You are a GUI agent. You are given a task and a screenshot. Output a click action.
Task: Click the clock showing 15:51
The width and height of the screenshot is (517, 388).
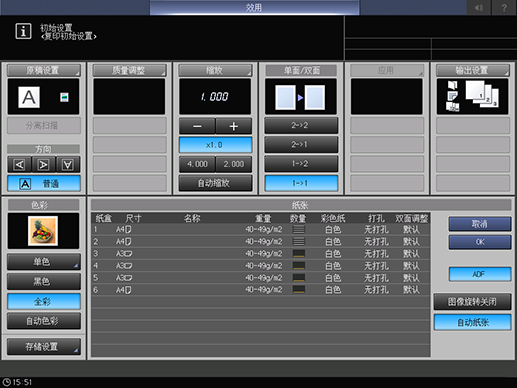[x=17, y=382]
